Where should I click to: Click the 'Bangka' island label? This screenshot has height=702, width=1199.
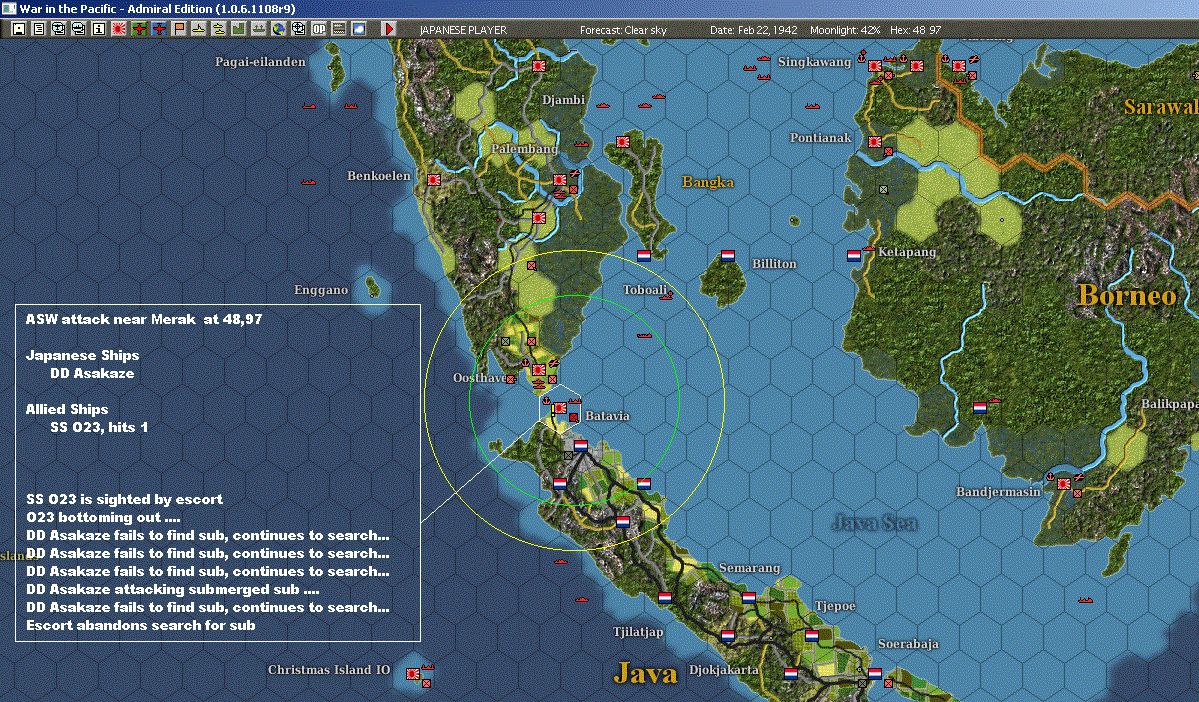[x=708, y=182]
